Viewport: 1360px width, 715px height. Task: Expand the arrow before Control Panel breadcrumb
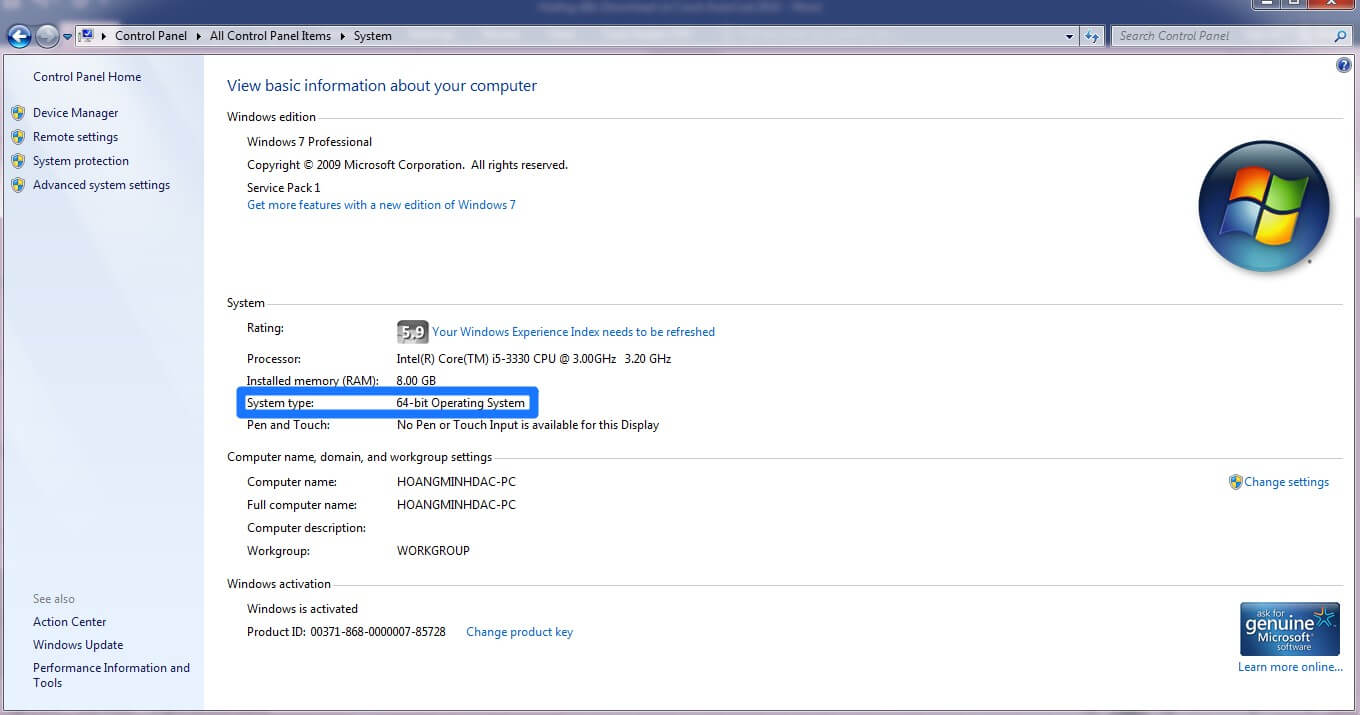click(104, 36)
